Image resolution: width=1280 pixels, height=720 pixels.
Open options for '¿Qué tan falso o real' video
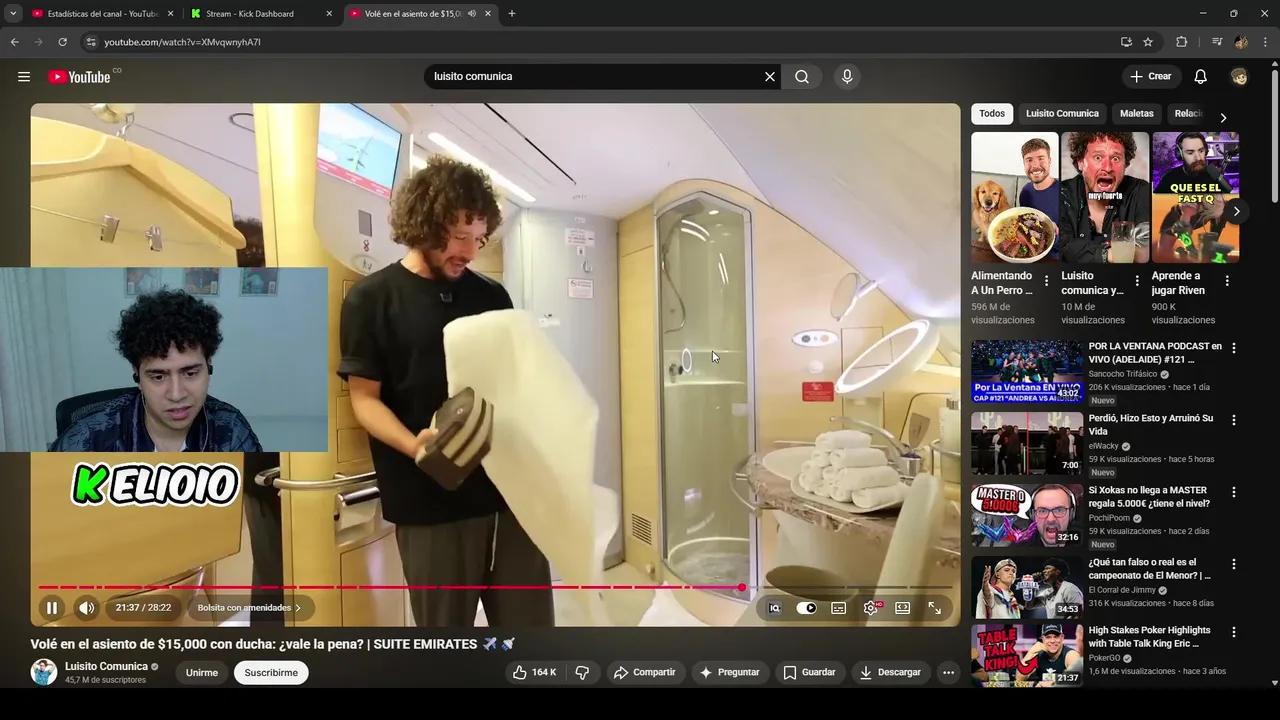point(1234,564)
